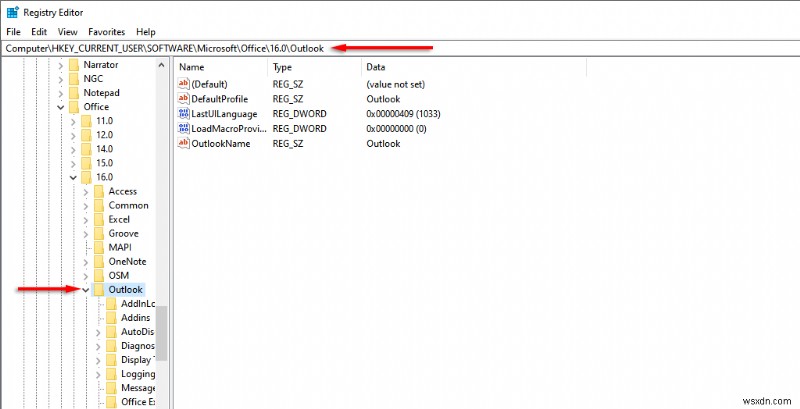800x409 pixels.
Task: Select the NGC folder icon
Action: click(x=74, y=79)
